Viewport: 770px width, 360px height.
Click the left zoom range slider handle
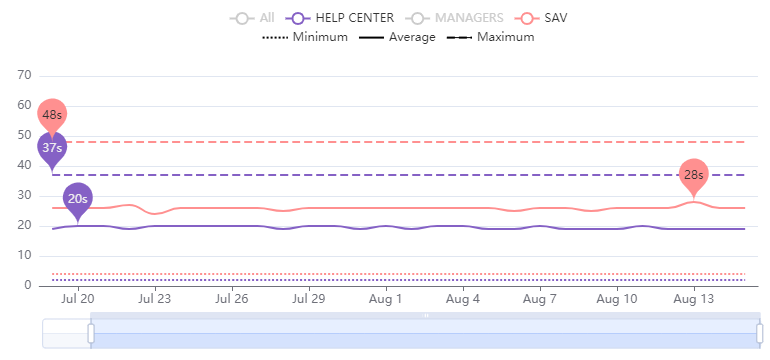91,333
